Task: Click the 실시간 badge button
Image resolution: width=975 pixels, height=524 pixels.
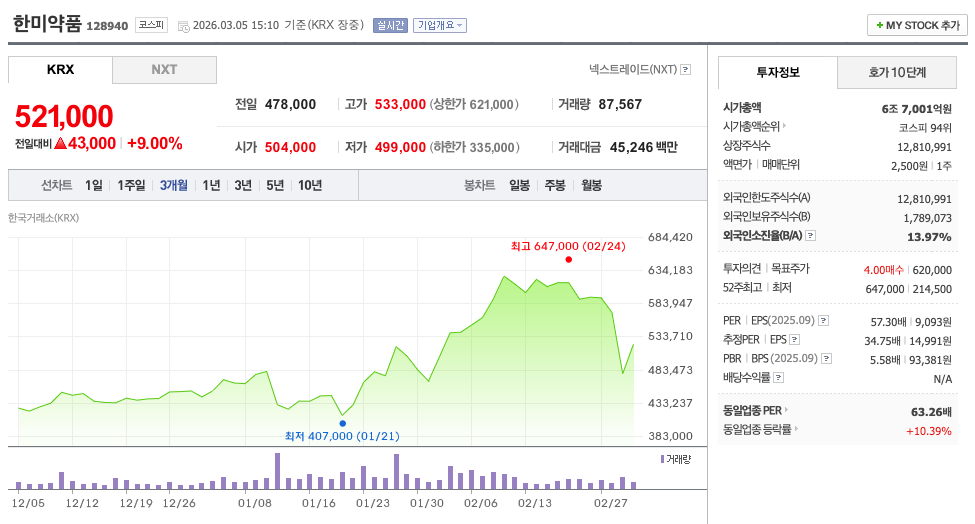Action: point(390,25)
